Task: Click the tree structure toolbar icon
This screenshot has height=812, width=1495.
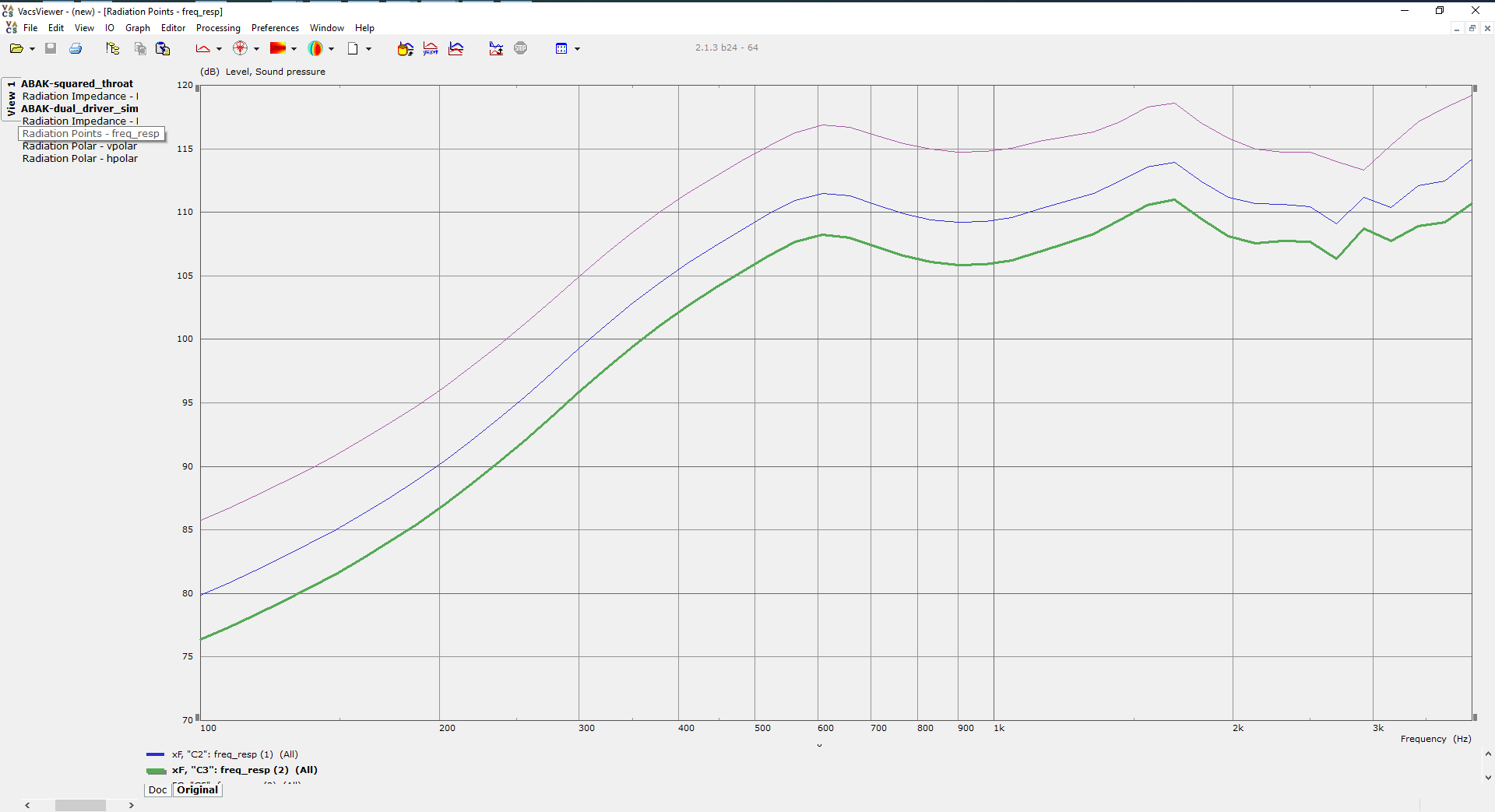Action: click(113, 48)
